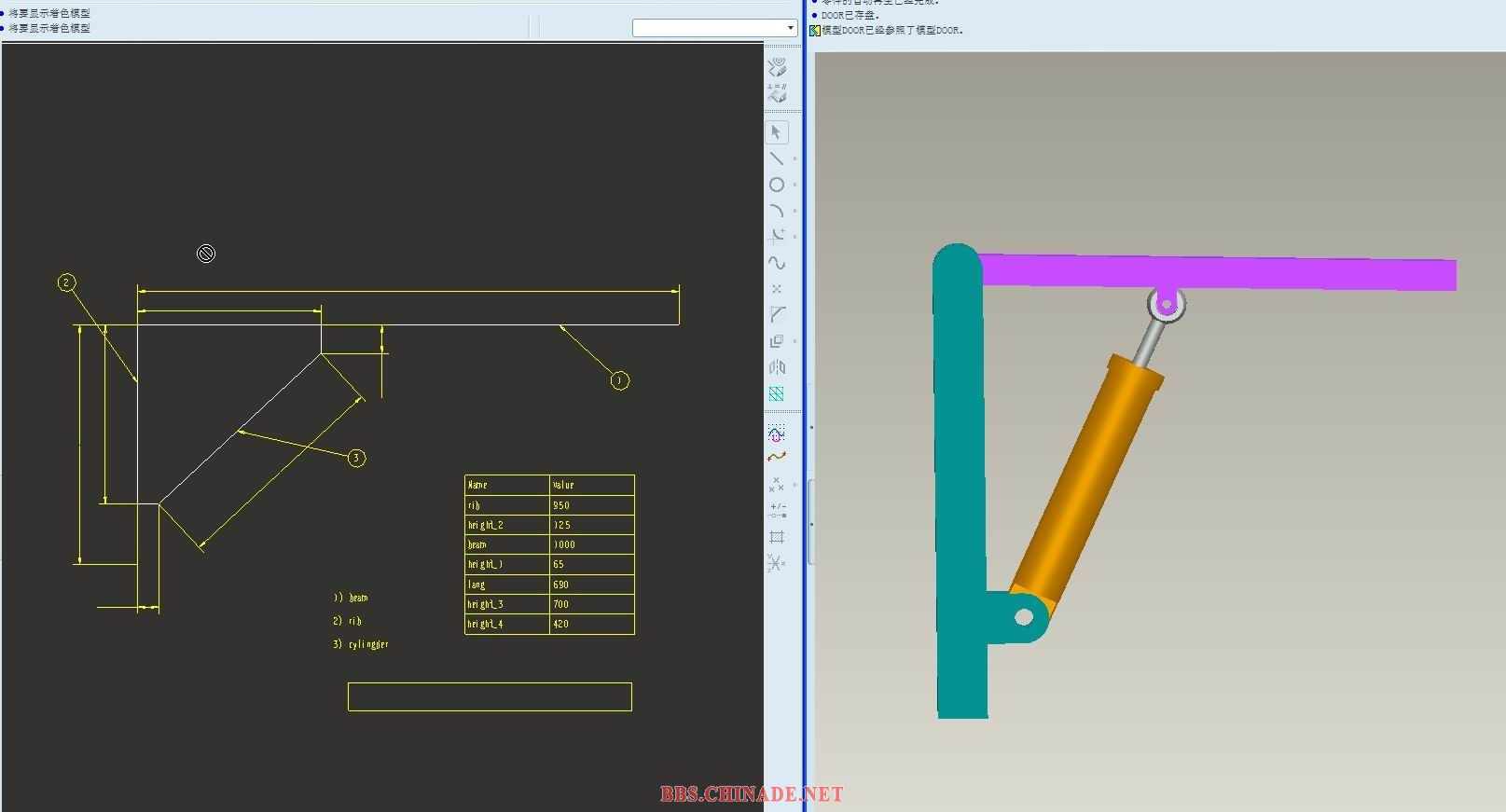Click the hatched rectangle frame icon

coord(776,537)
